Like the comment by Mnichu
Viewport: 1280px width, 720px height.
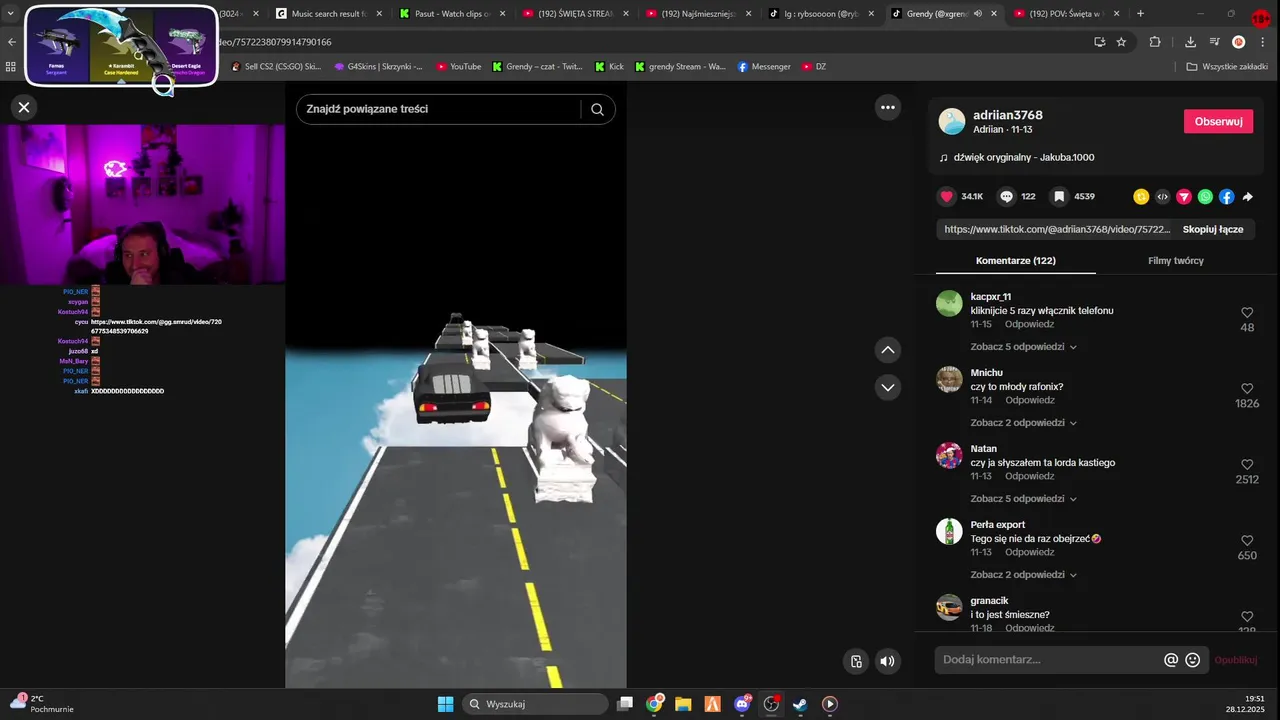[1247, 389]
